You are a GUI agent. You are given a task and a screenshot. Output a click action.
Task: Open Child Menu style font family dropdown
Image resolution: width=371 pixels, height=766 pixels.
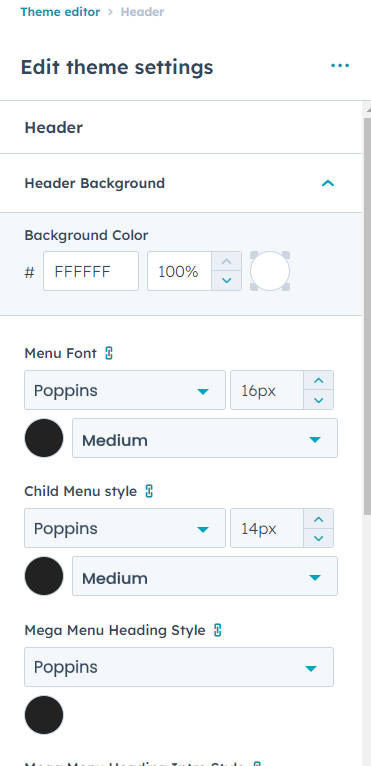(x=125, y=528)
